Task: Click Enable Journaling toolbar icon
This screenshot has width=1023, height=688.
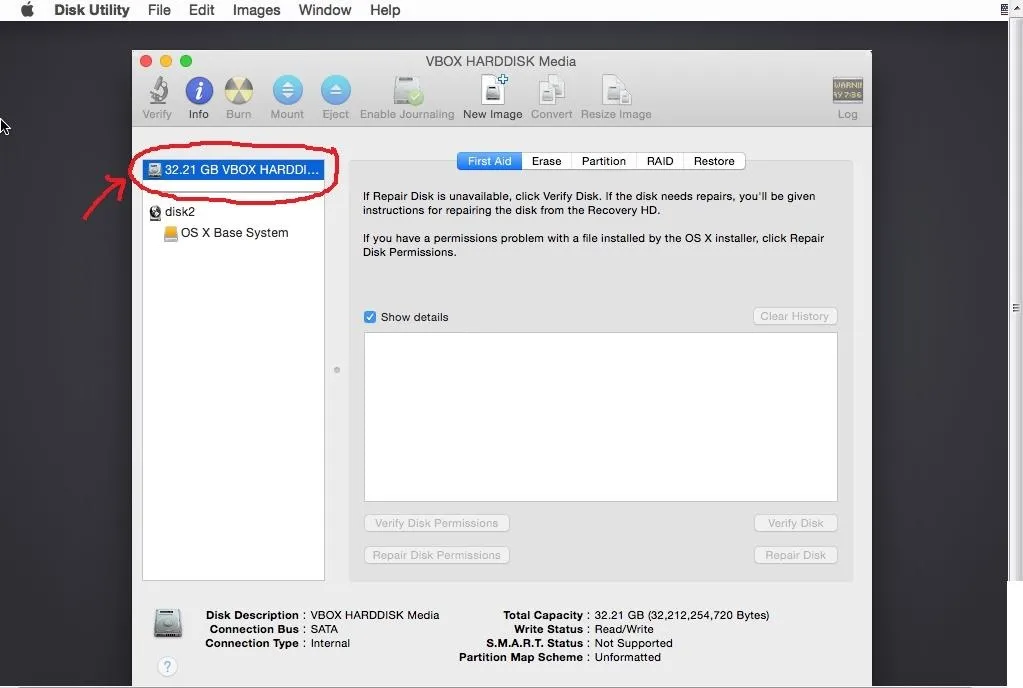Action: click(x=408, y=91)
